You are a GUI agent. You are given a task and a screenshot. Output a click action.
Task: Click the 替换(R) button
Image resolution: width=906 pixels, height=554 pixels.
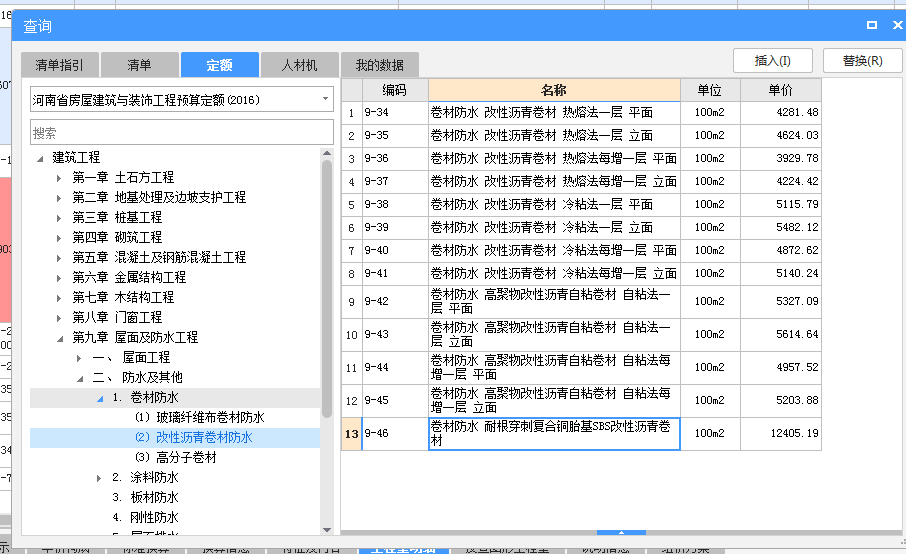click(862, 61)
